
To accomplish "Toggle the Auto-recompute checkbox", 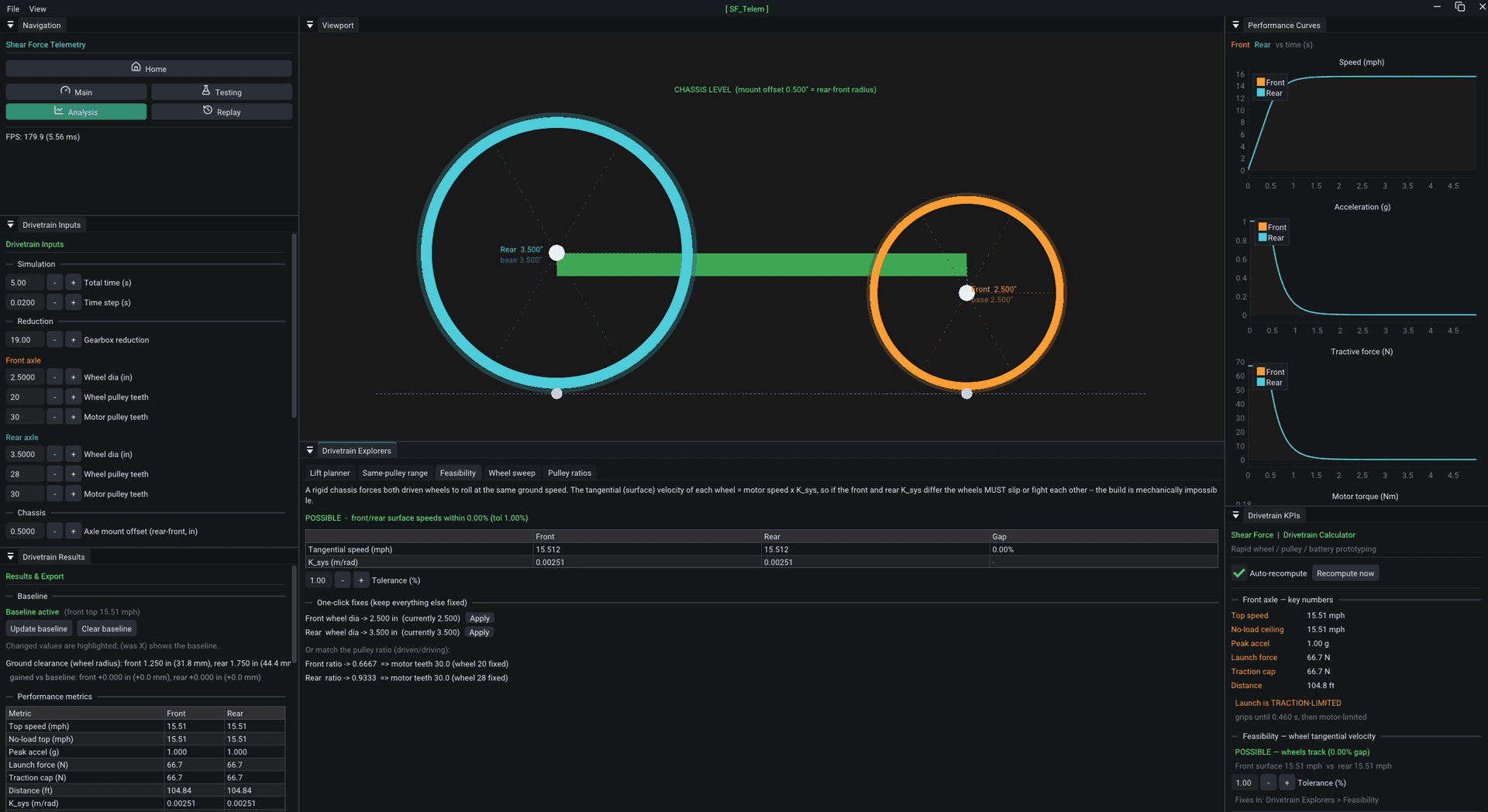I will tap(1239, 573).
